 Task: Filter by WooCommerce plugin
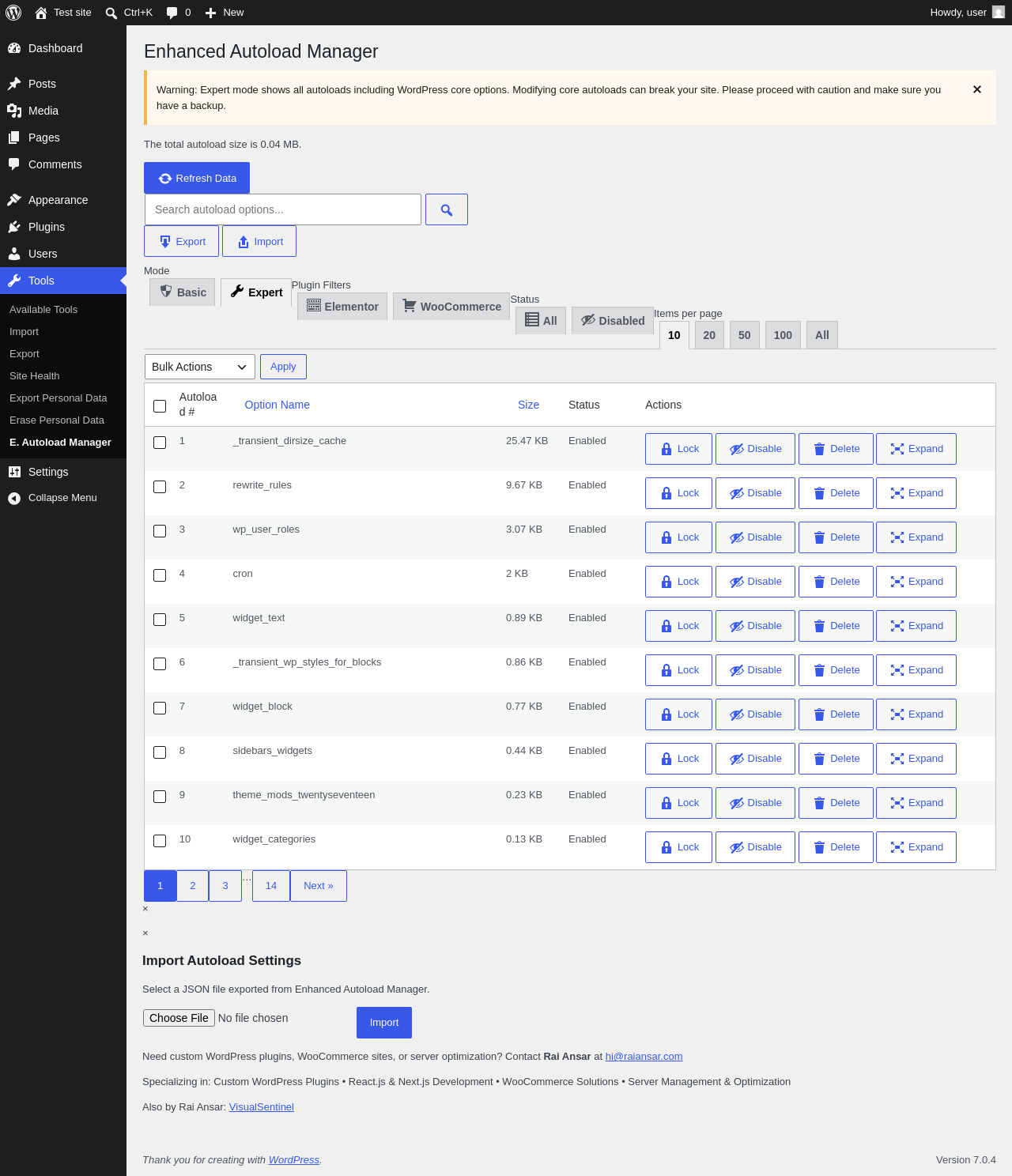point(451,307)
